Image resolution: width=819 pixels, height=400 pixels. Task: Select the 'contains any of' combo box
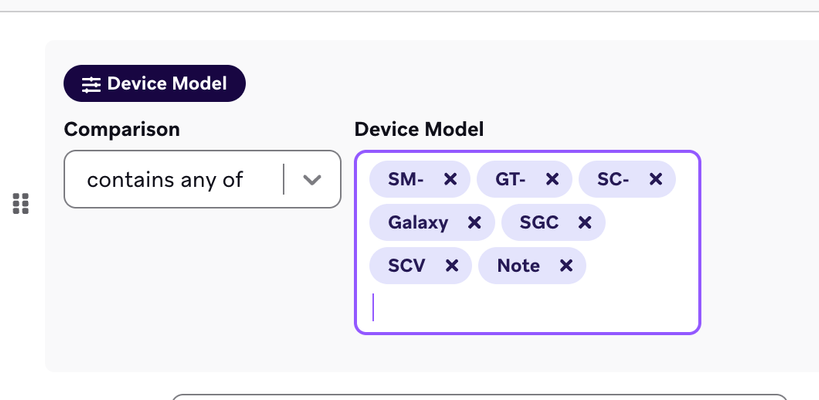[203, 179]
